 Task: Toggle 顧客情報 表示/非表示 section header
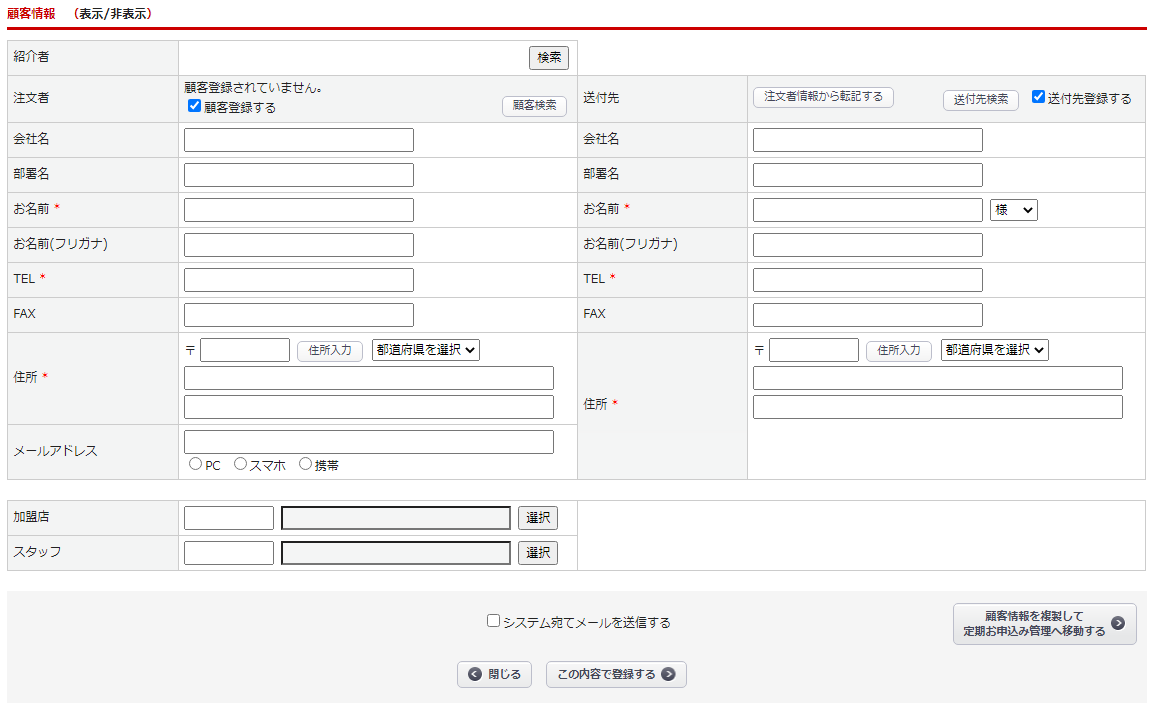pyautogui.click(x=116, y=14)
